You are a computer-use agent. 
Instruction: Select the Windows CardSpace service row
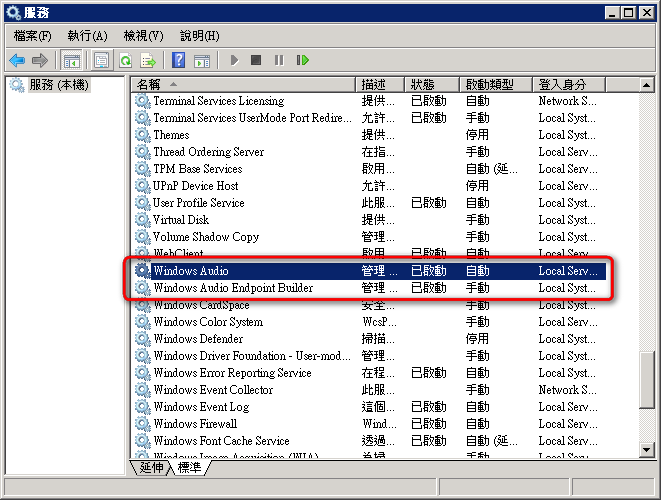pos(370,305)
